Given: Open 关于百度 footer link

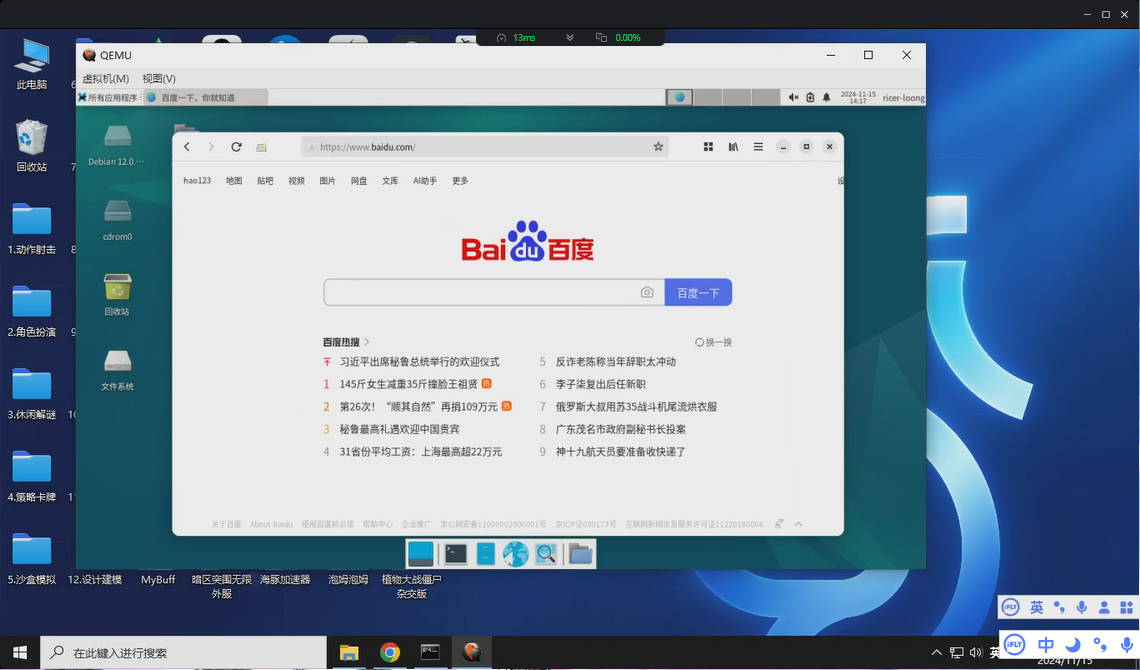Looking at the screenshot, I should pyautogui.click(x=226, y=524).
